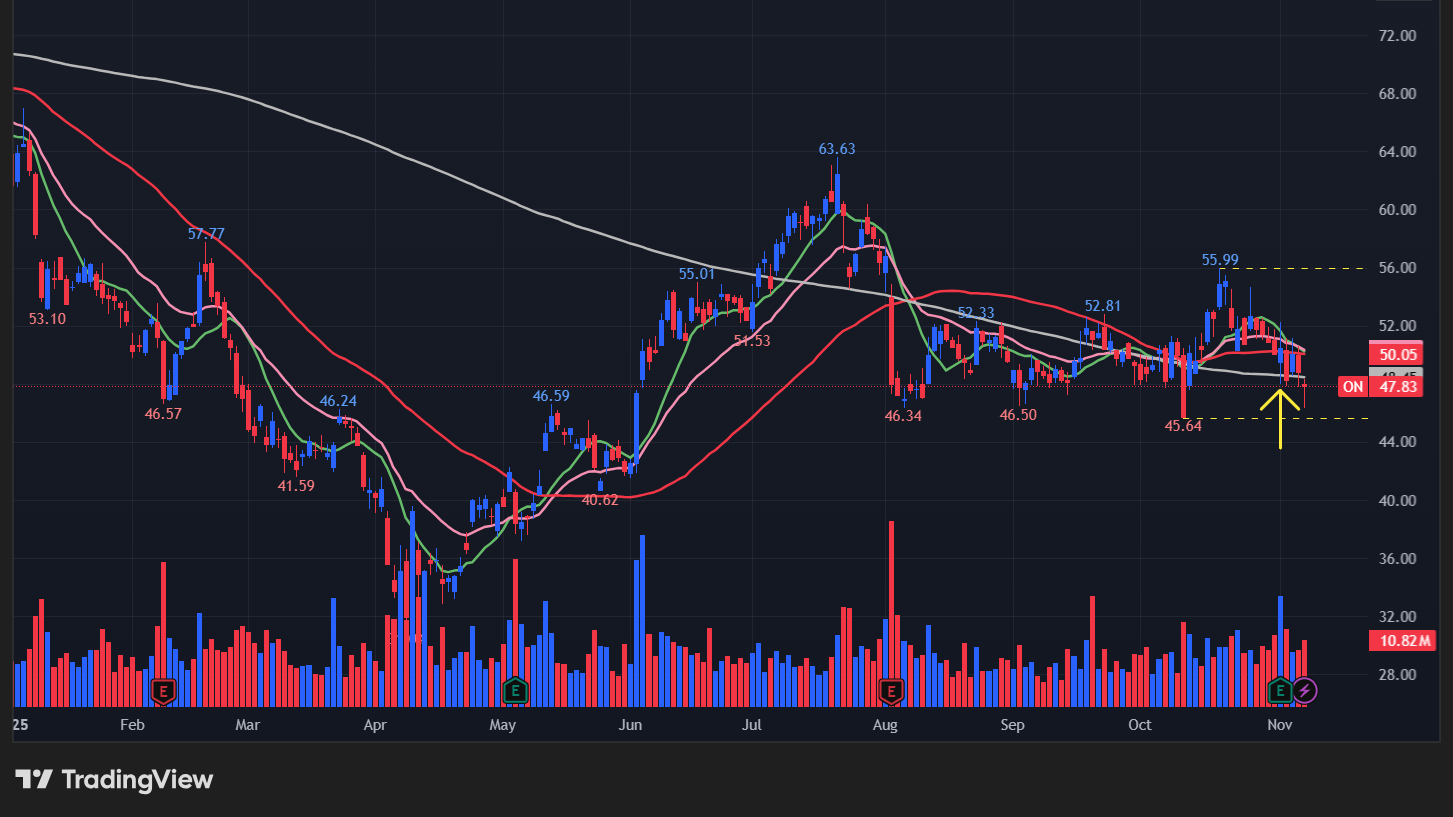Click the 50.05 moving average price label
Screen dimensions: 1453x817
(1398, 354)
